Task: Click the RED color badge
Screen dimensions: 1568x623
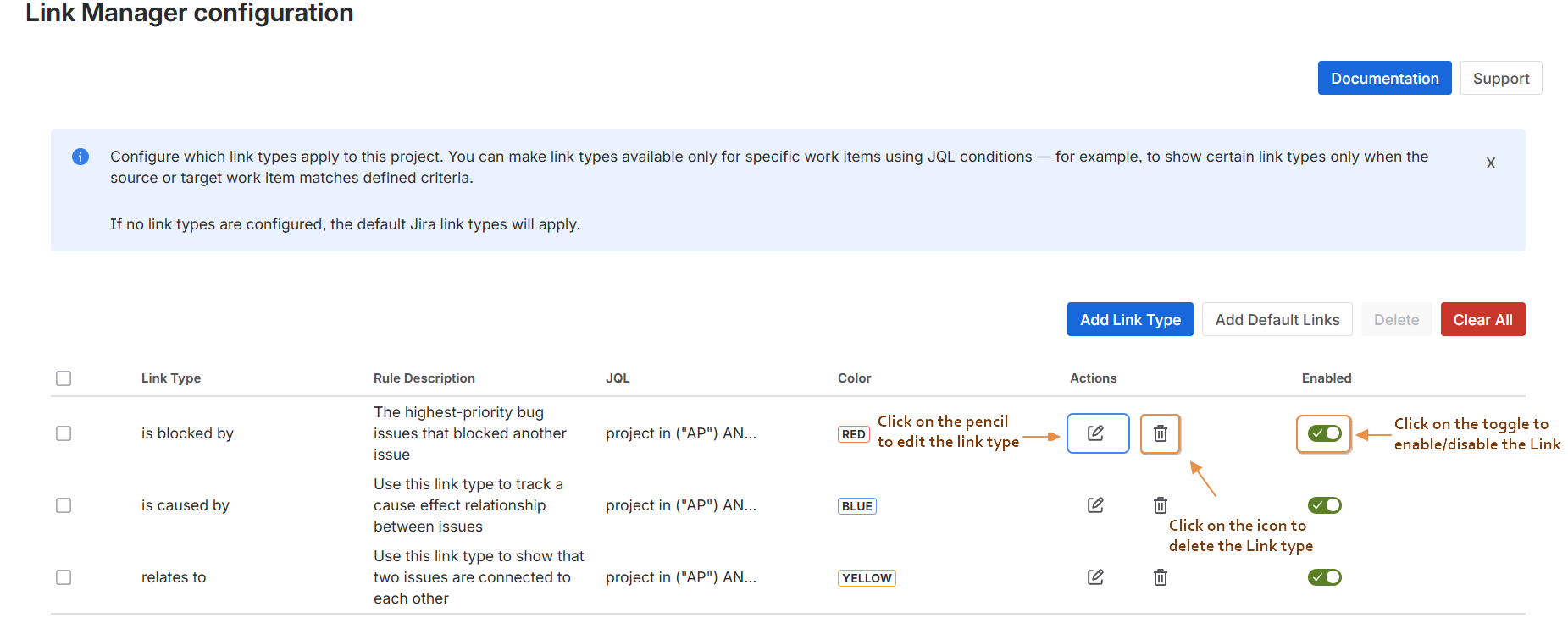Action: pos(853,433)
